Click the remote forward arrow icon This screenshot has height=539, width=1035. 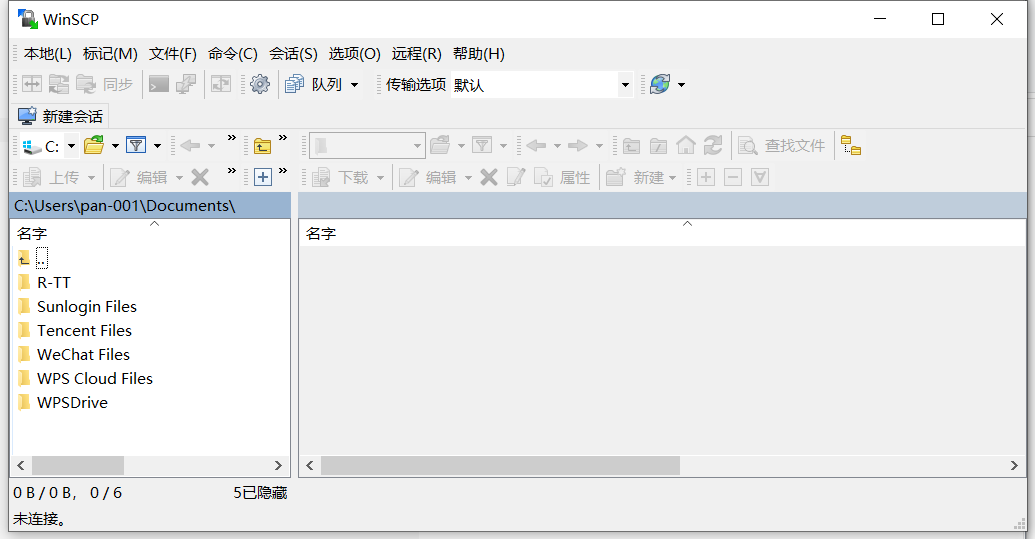[578, 145]
